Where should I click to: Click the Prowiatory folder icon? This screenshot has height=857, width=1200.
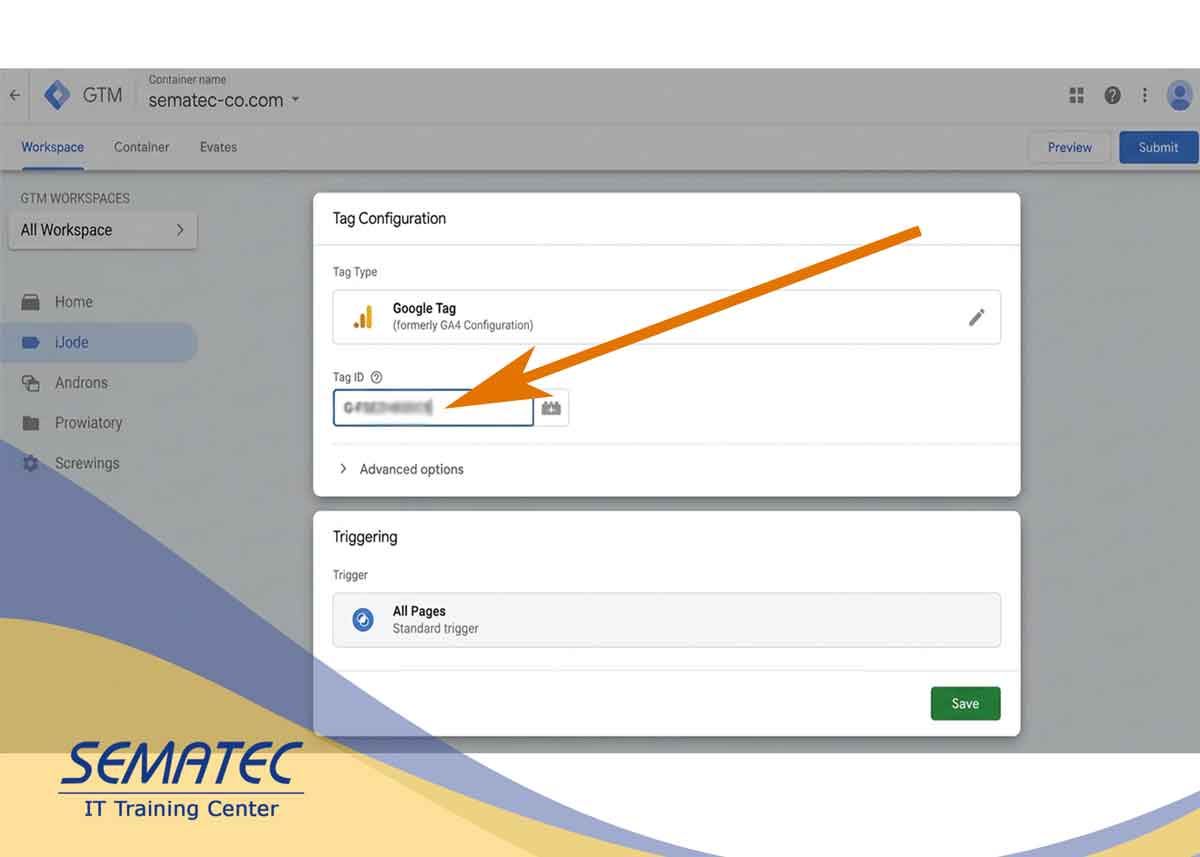coord(31,423)
